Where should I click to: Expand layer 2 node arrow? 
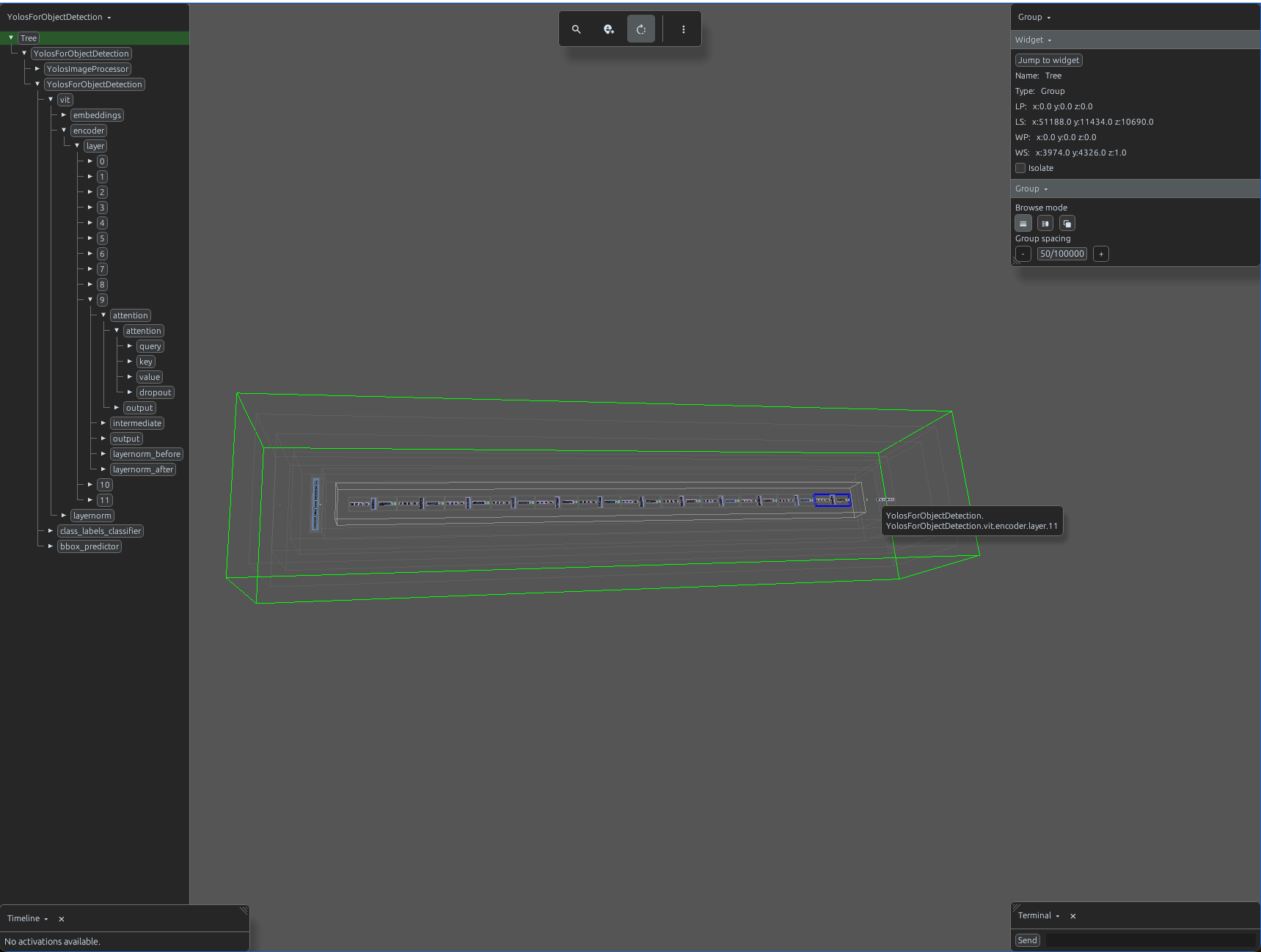coord(90,191)
